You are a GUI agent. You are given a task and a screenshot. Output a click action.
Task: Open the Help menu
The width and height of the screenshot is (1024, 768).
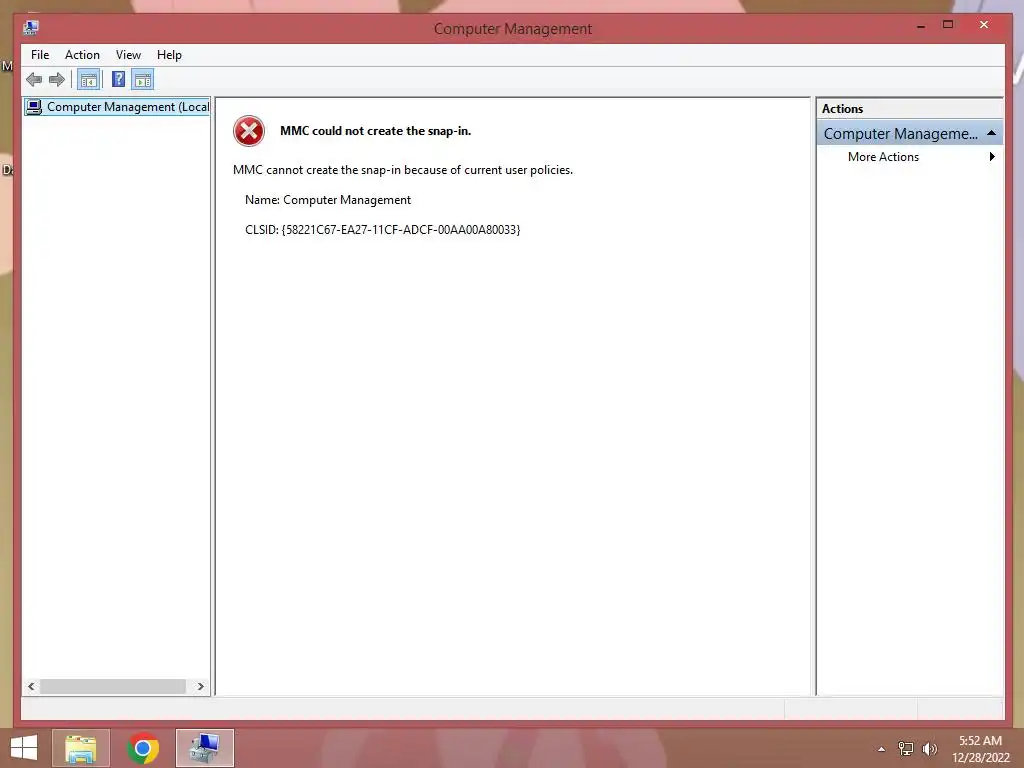(x=169, y=55)
